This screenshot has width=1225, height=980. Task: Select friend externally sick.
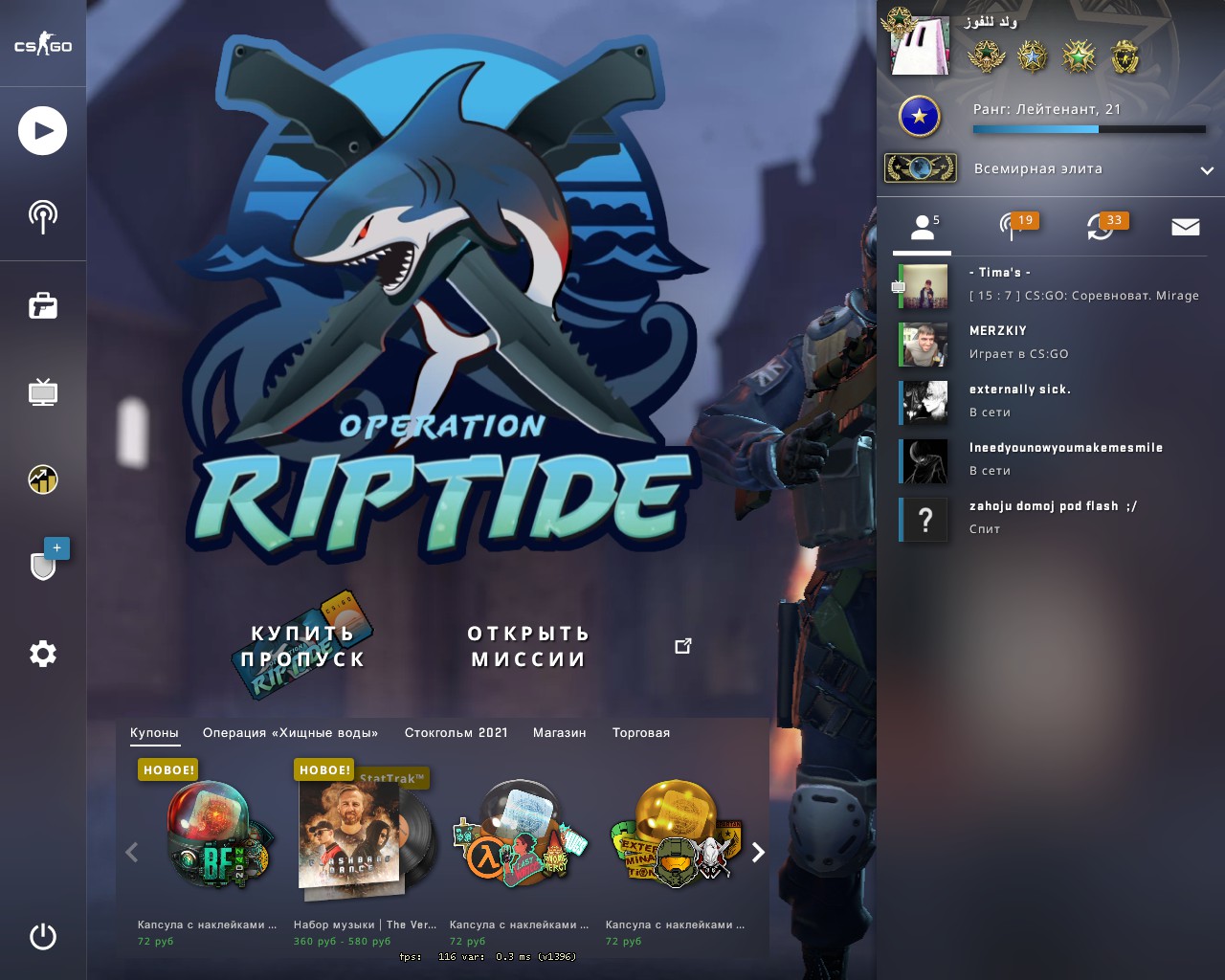click(x=1052, y=401)
